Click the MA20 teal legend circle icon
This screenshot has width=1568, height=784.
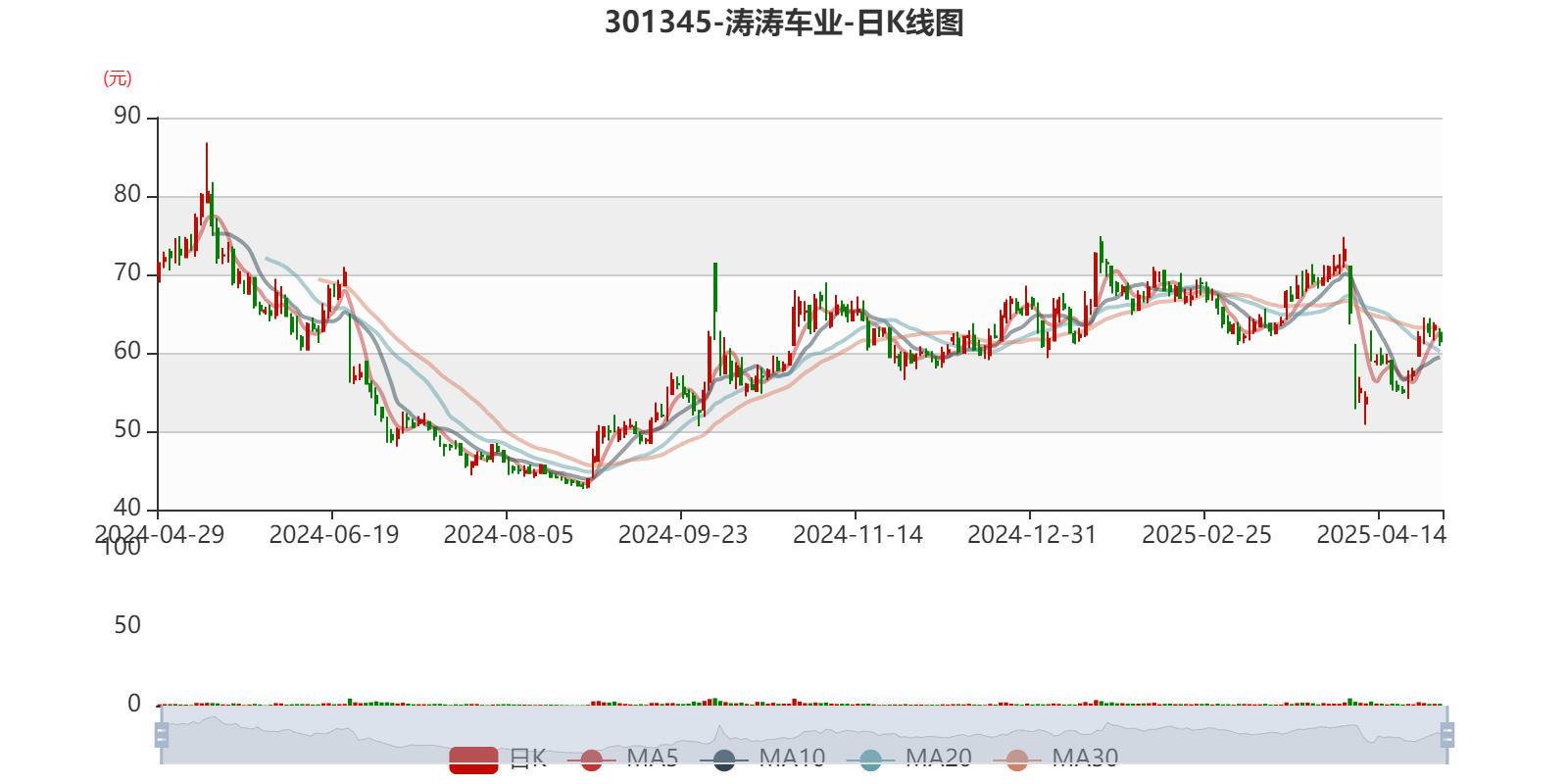point(870,759)
